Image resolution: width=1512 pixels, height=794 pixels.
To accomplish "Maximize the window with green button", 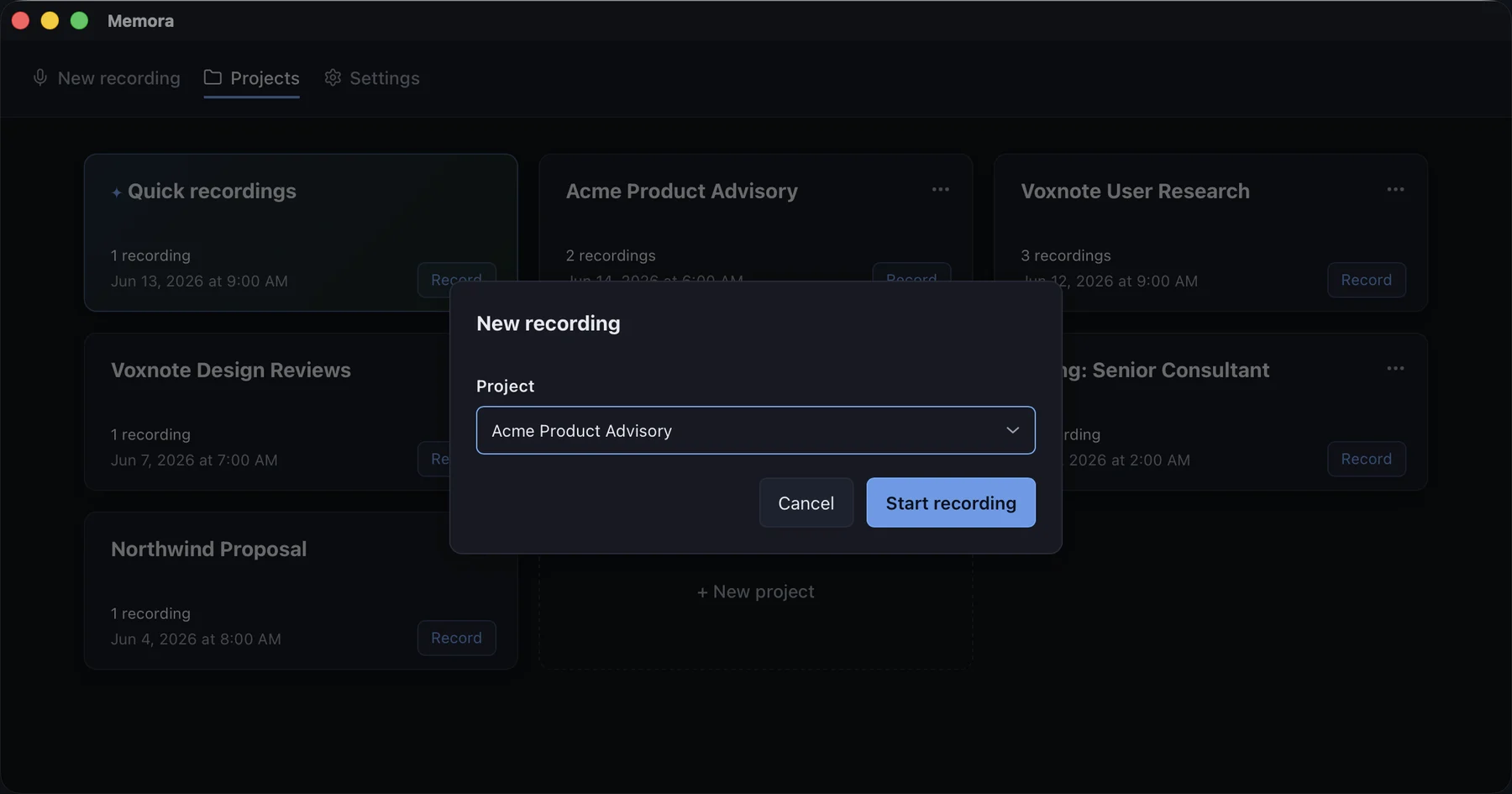I will point(79,21).
